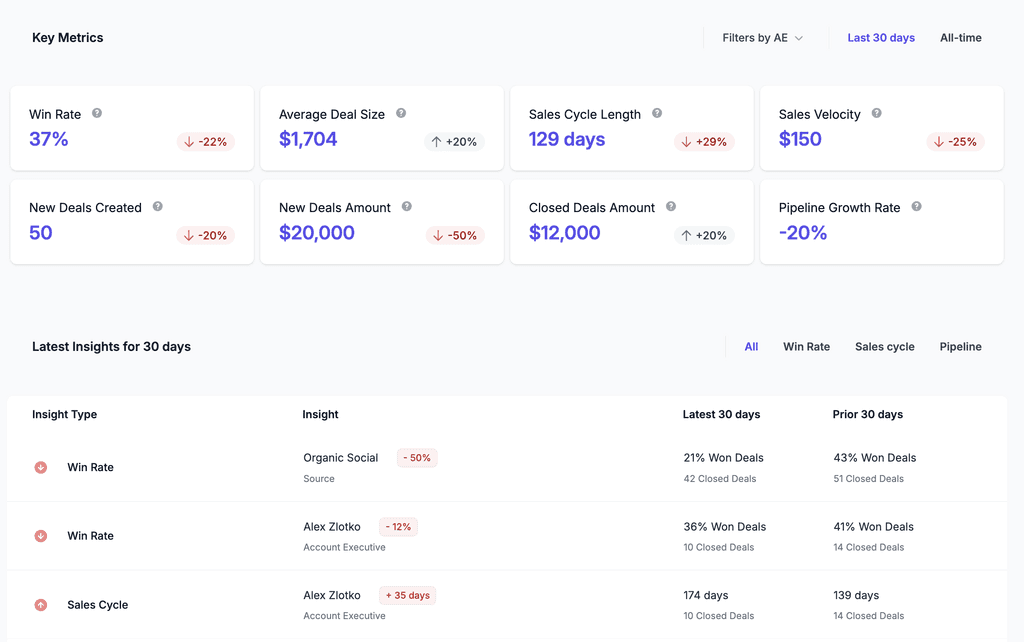1024x642 pixels.
Task: Click the All insights filter
Action: pyautogui.click(x=751, y=347)
